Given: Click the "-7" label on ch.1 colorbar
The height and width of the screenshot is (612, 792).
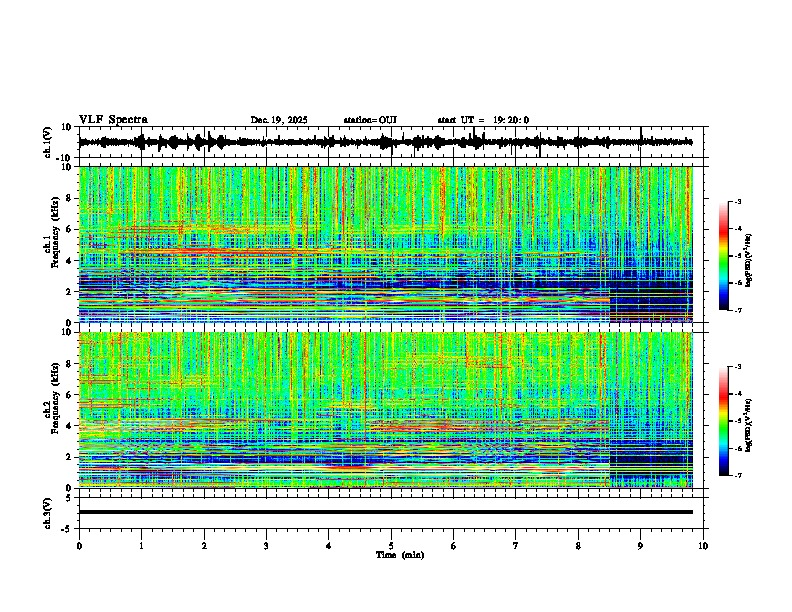Looking at the screenshot, I should click(x=738, y=310).
